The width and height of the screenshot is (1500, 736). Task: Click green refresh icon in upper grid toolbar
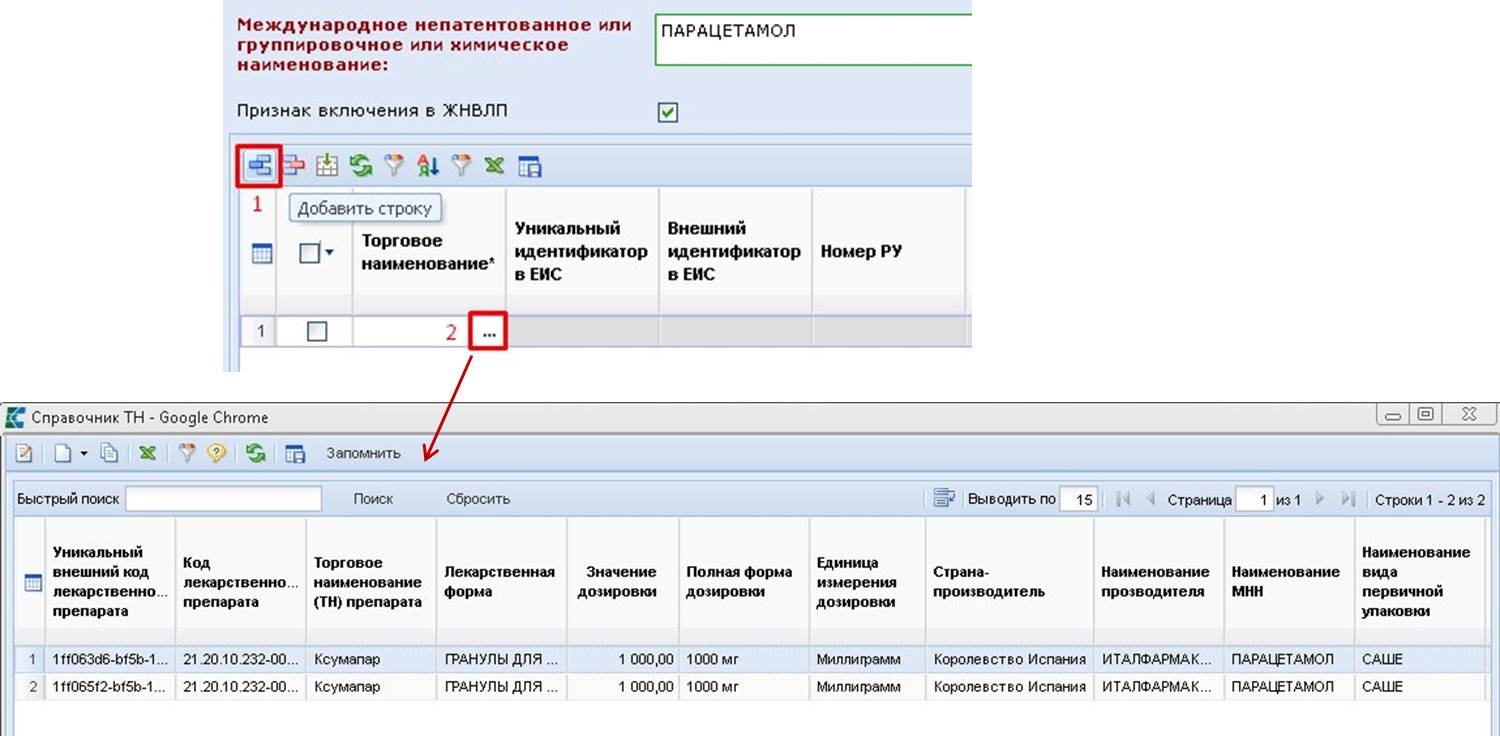[361, 166]
